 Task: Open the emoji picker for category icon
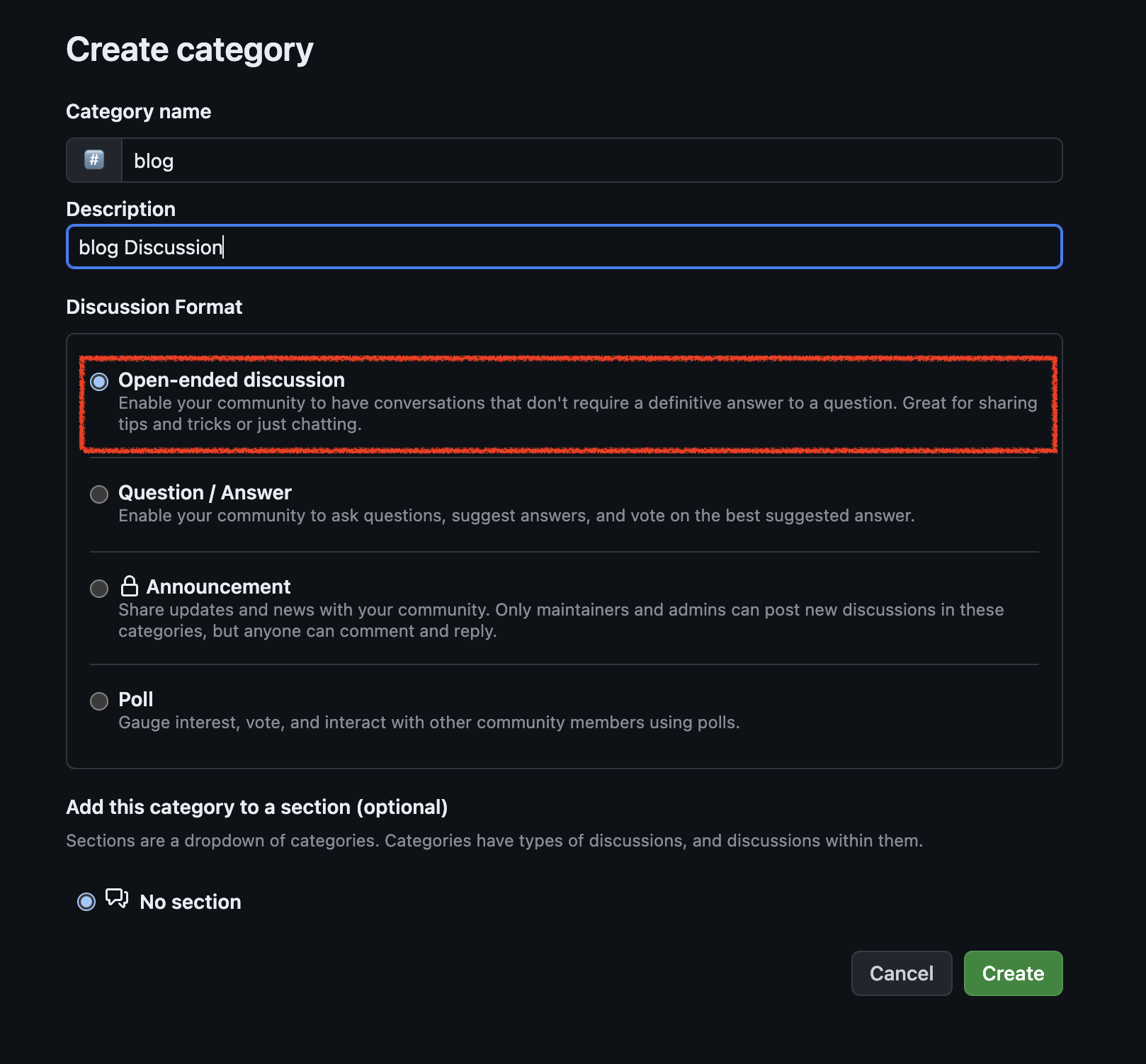tap(94, 160)
